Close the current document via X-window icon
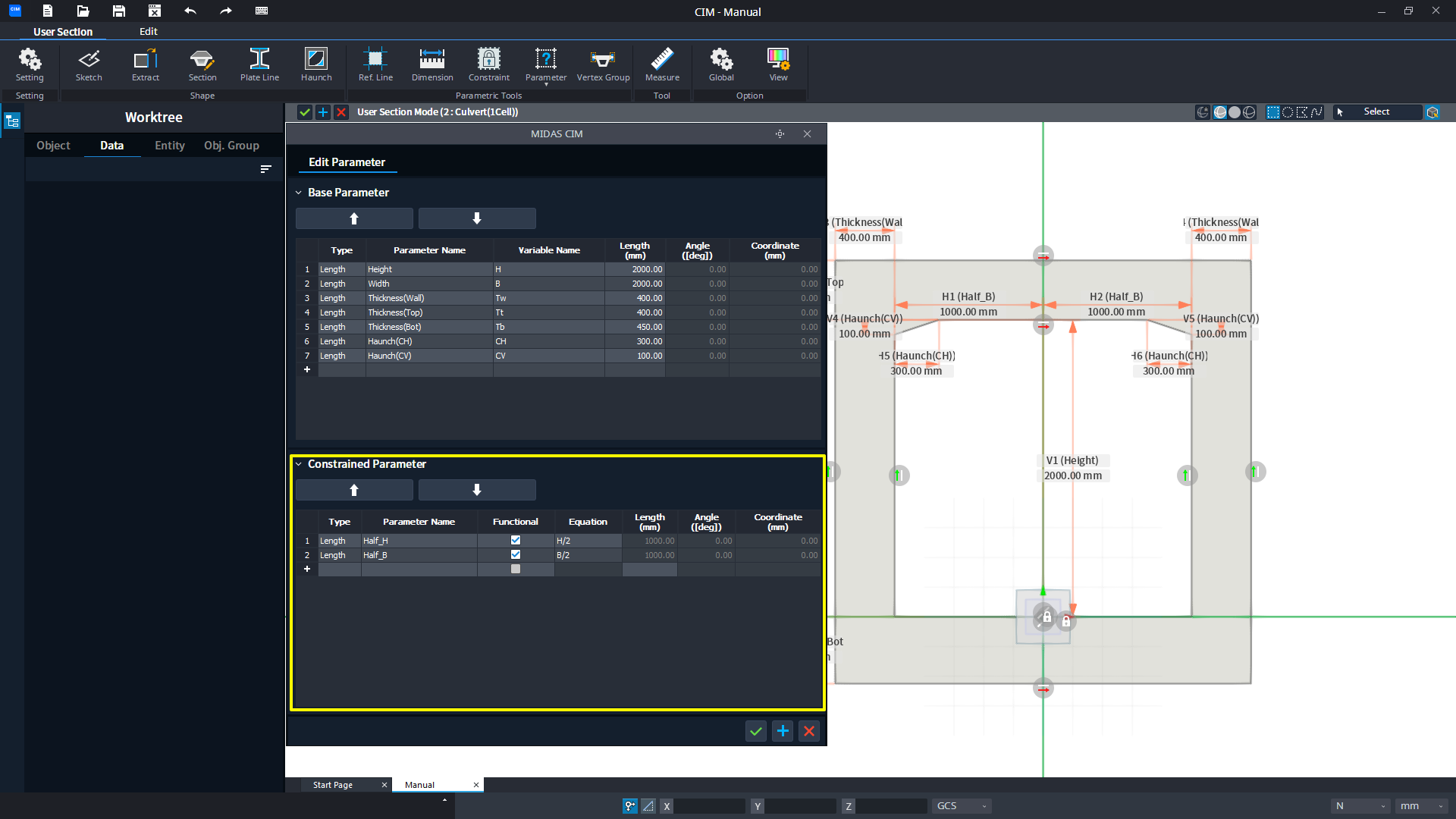Screen dimensions: 1456x819 155,11
